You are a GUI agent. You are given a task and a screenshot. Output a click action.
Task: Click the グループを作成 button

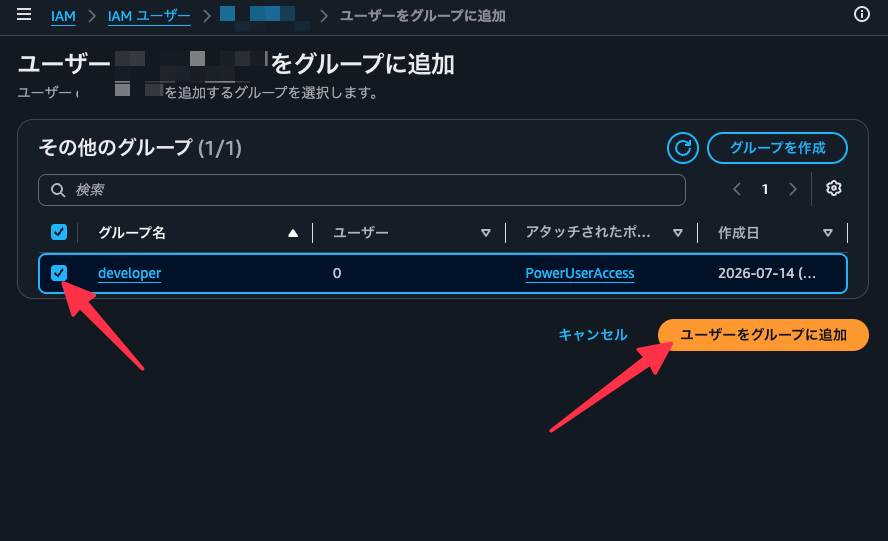pyautogui.click(x=777, y=148)
